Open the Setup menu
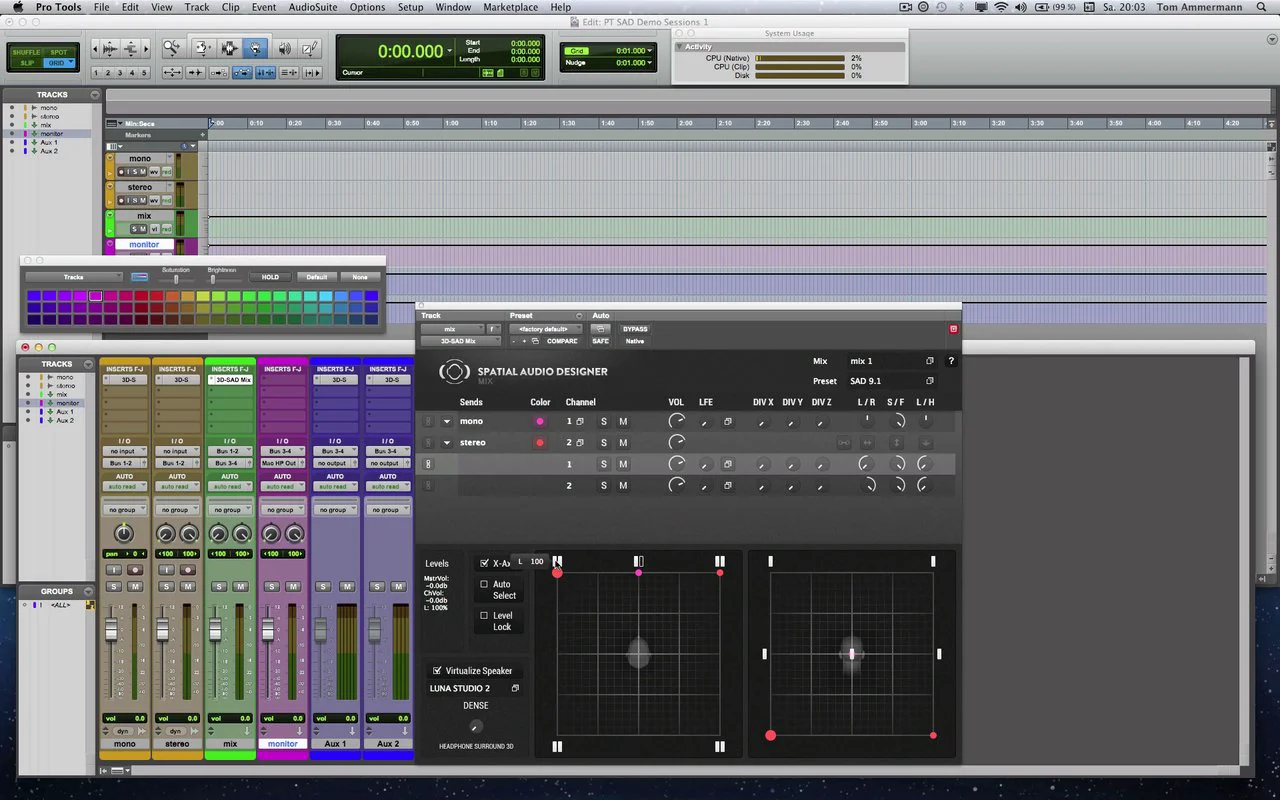1280x800 pixels. pyautogui.click(x=410, y=7)
